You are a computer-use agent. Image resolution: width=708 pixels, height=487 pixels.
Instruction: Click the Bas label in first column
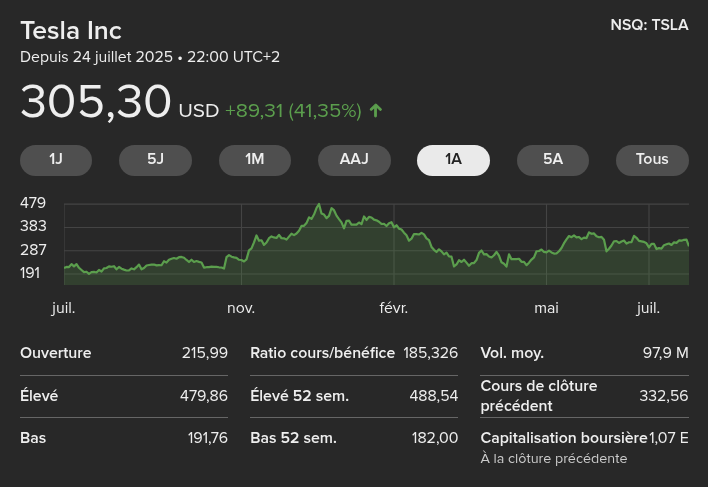point(33,438)
